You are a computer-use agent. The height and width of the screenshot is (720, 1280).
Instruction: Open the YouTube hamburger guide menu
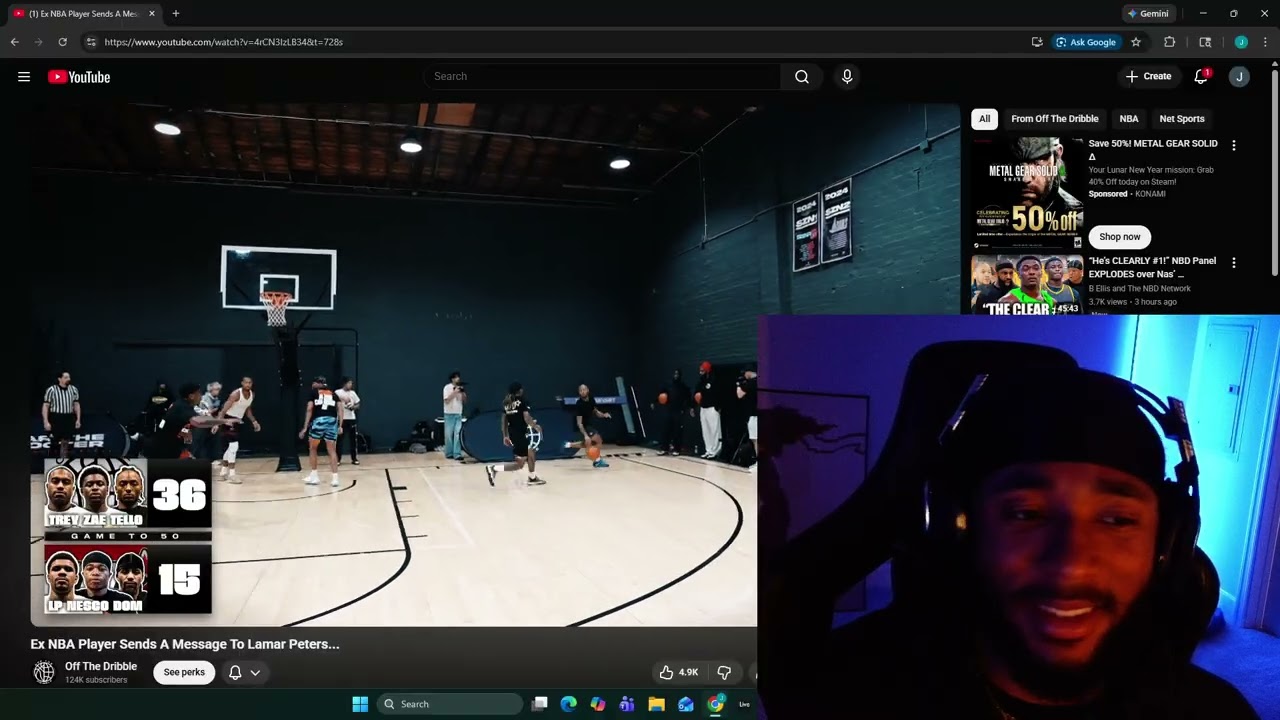point(24,77)
